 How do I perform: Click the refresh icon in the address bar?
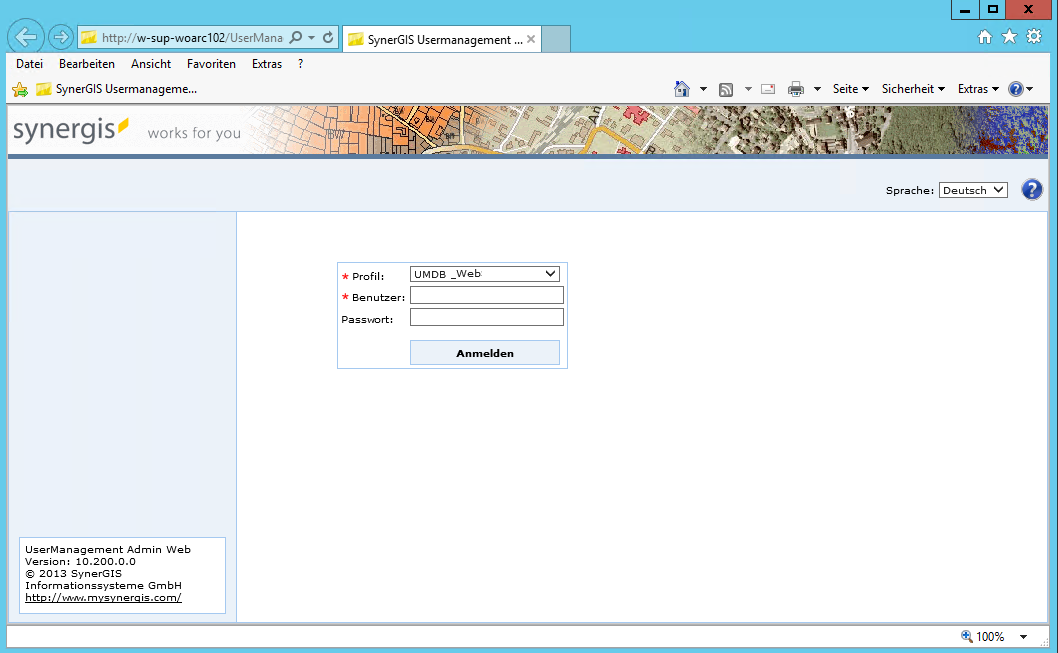[x=330, y=36]
